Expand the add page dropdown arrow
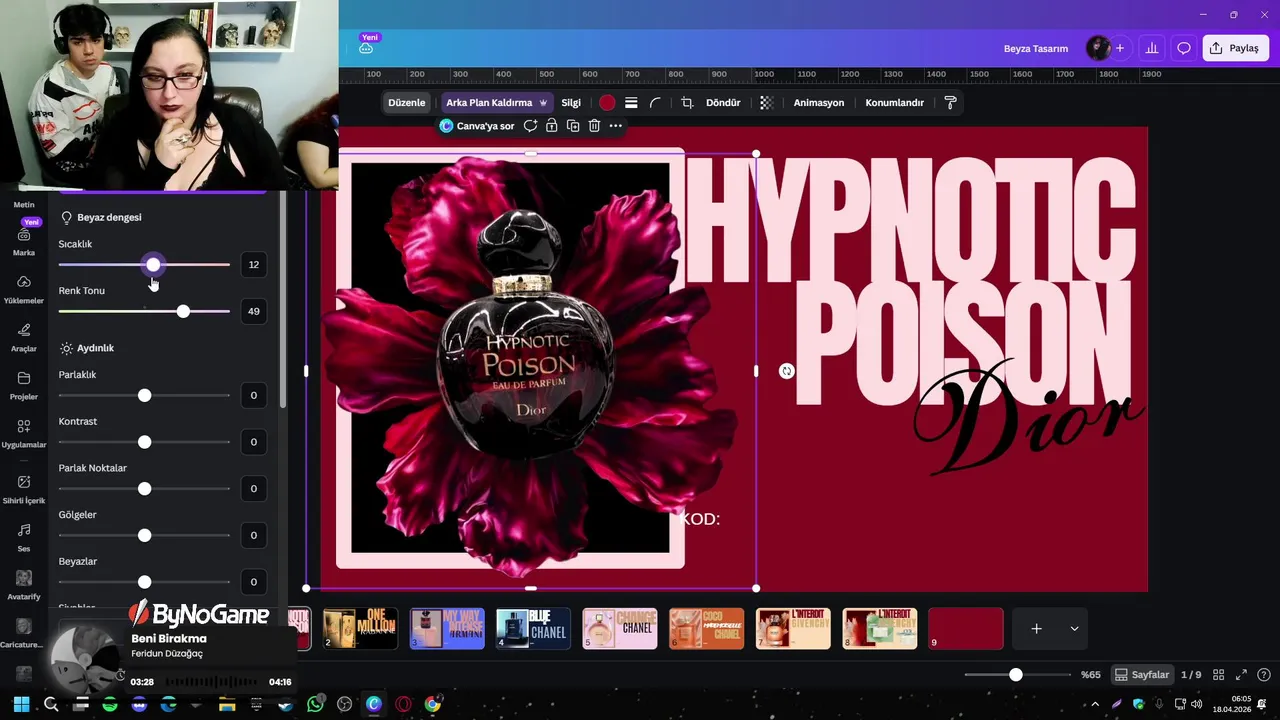 pos(1074,629)
